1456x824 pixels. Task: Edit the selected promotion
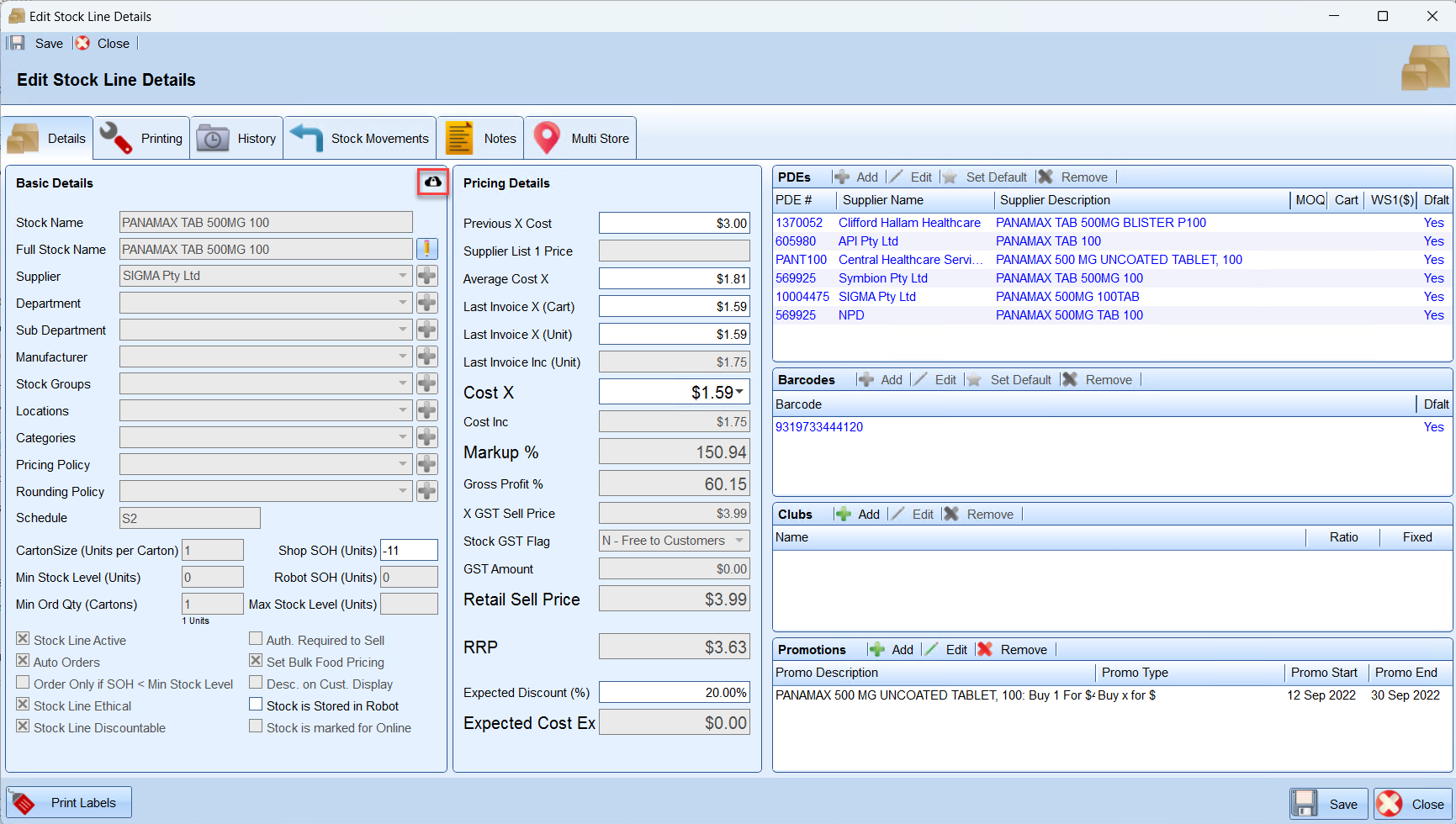coord(946,649)
